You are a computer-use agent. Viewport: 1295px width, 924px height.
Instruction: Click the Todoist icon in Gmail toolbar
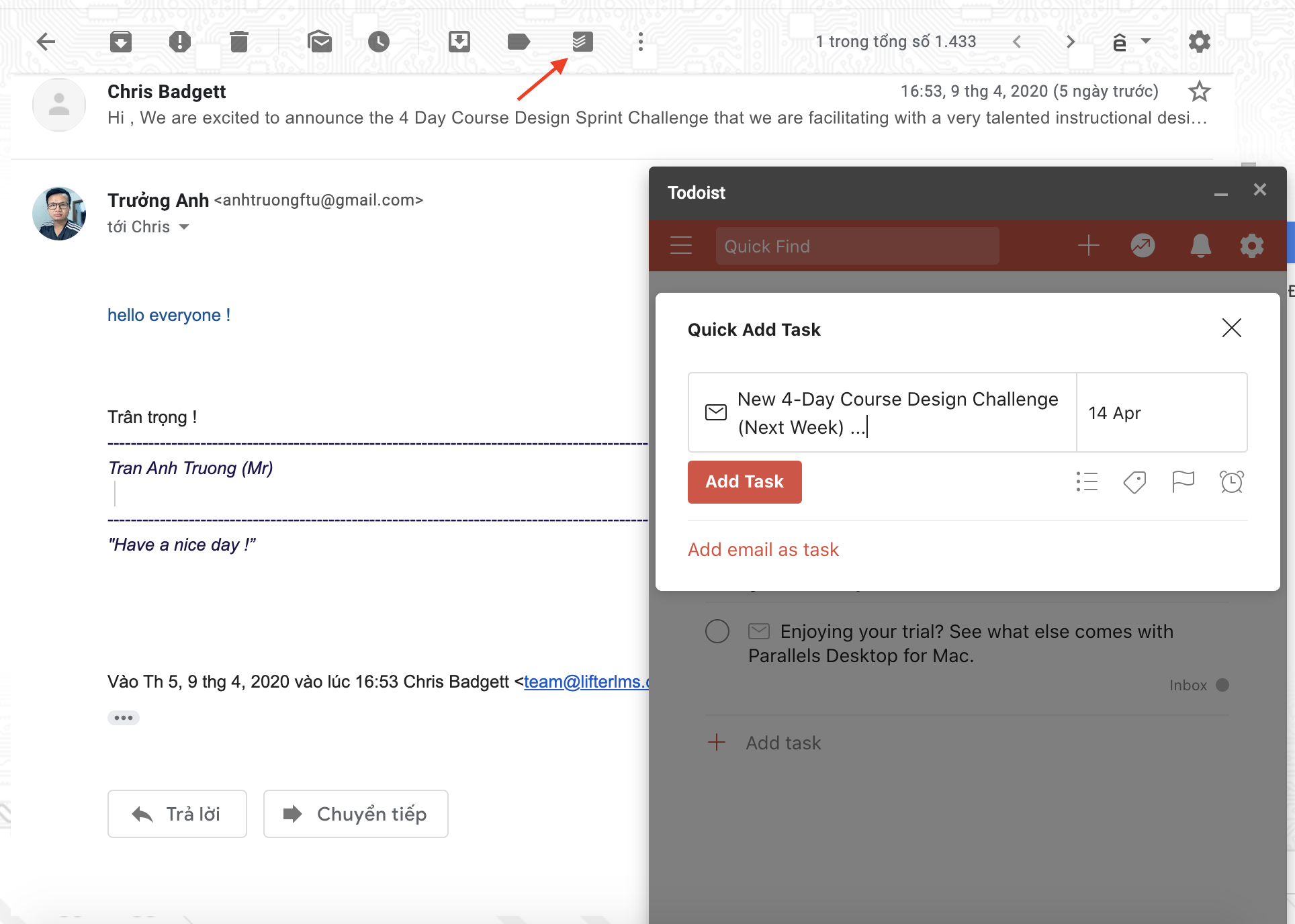click(582, 42)
